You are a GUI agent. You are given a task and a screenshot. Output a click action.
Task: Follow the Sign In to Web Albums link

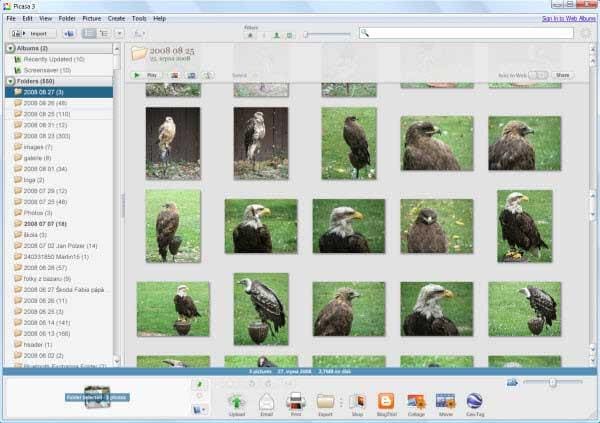[569, 18]
